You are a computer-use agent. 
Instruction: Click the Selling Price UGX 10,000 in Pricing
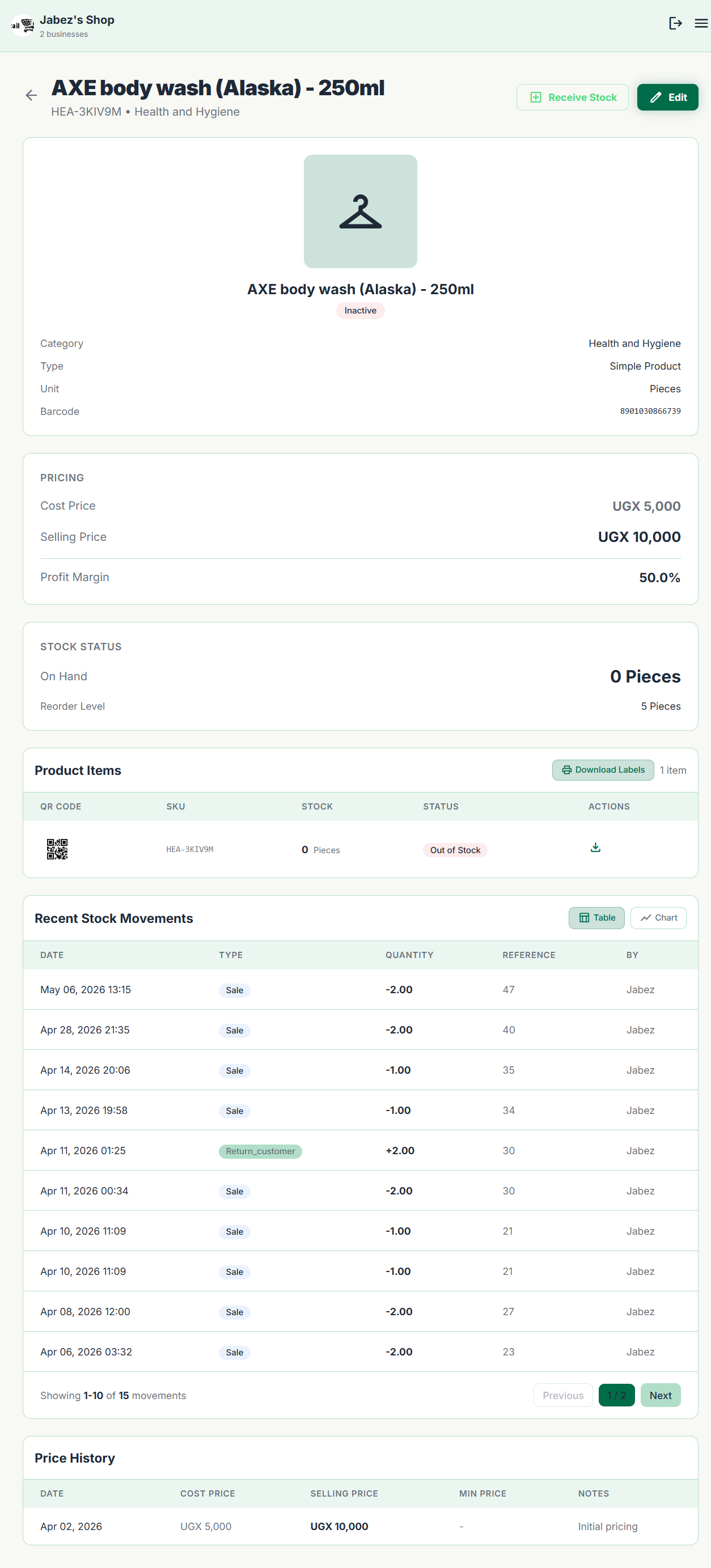click(x=639, y=537)
